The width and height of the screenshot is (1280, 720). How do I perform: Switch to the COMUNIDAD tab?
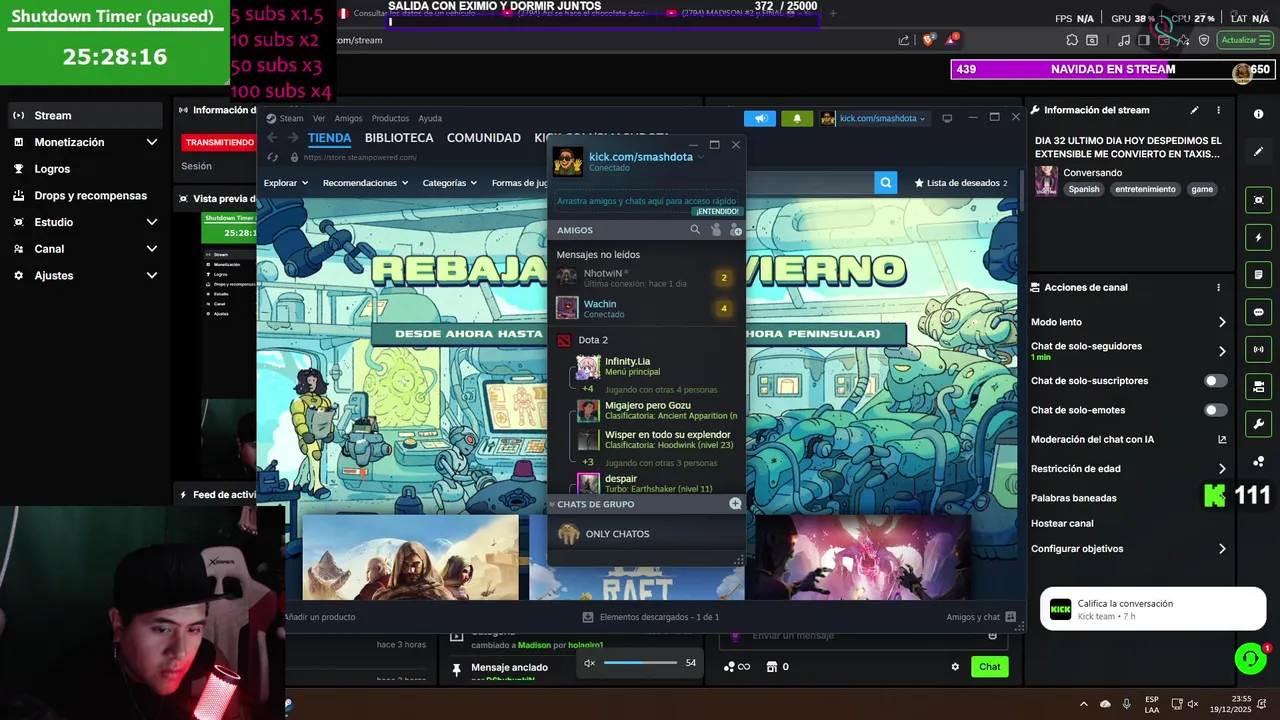(484, 138)
